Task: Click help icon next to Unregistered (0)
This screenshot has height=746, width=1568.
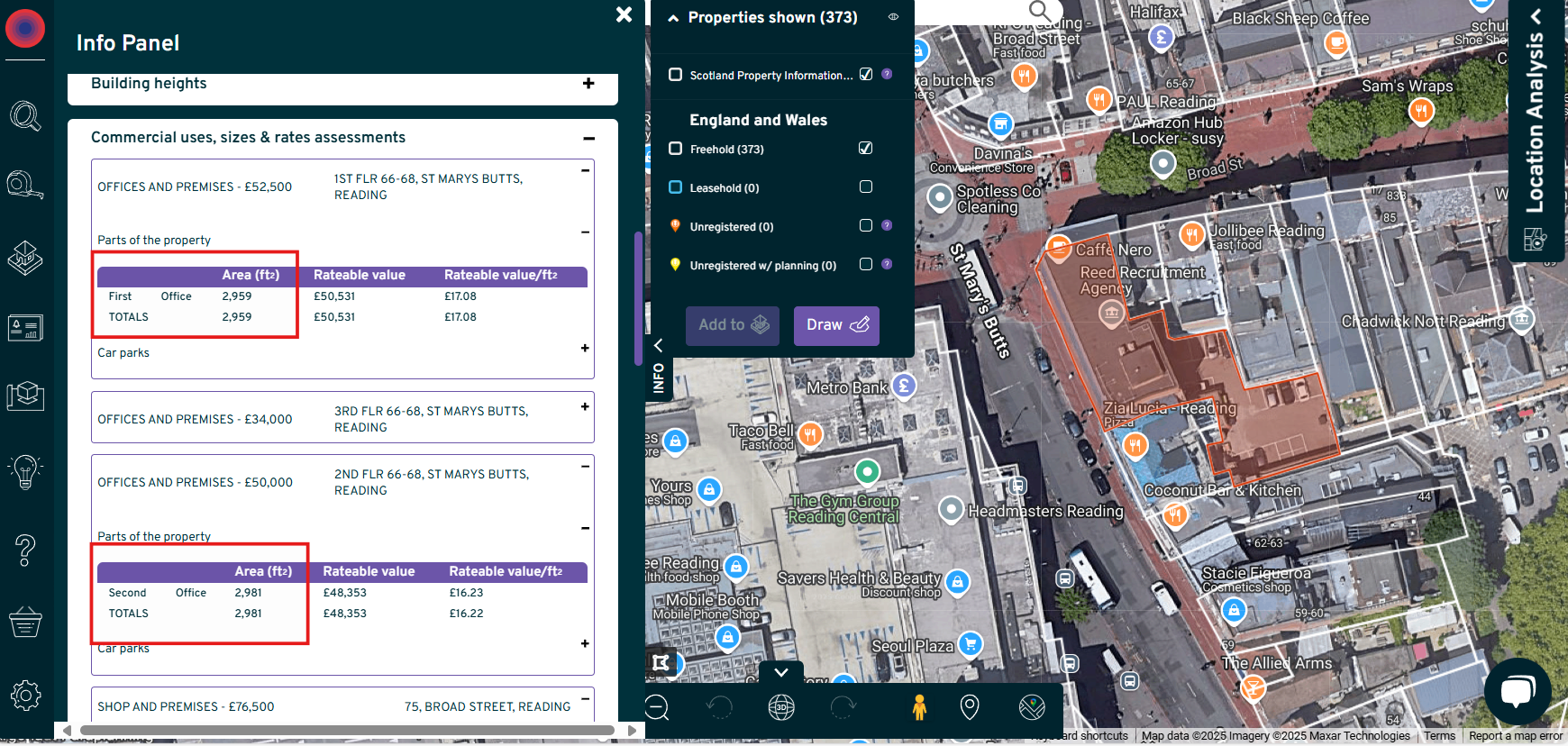Action: tap(887, 225)
